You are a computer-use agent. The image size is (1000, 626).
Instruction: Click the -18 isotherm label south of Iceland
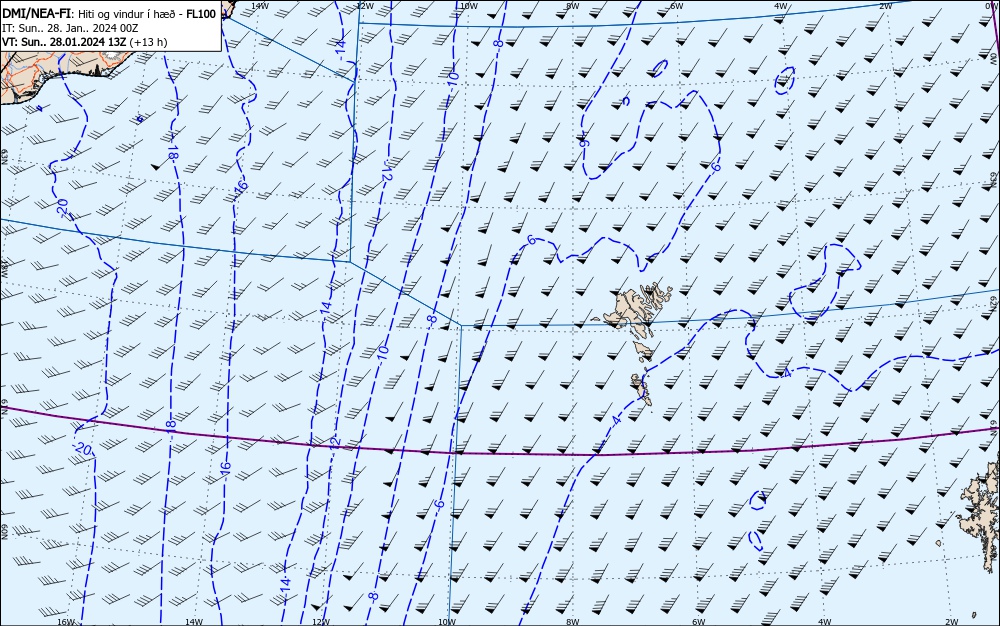tap(172, 152)
